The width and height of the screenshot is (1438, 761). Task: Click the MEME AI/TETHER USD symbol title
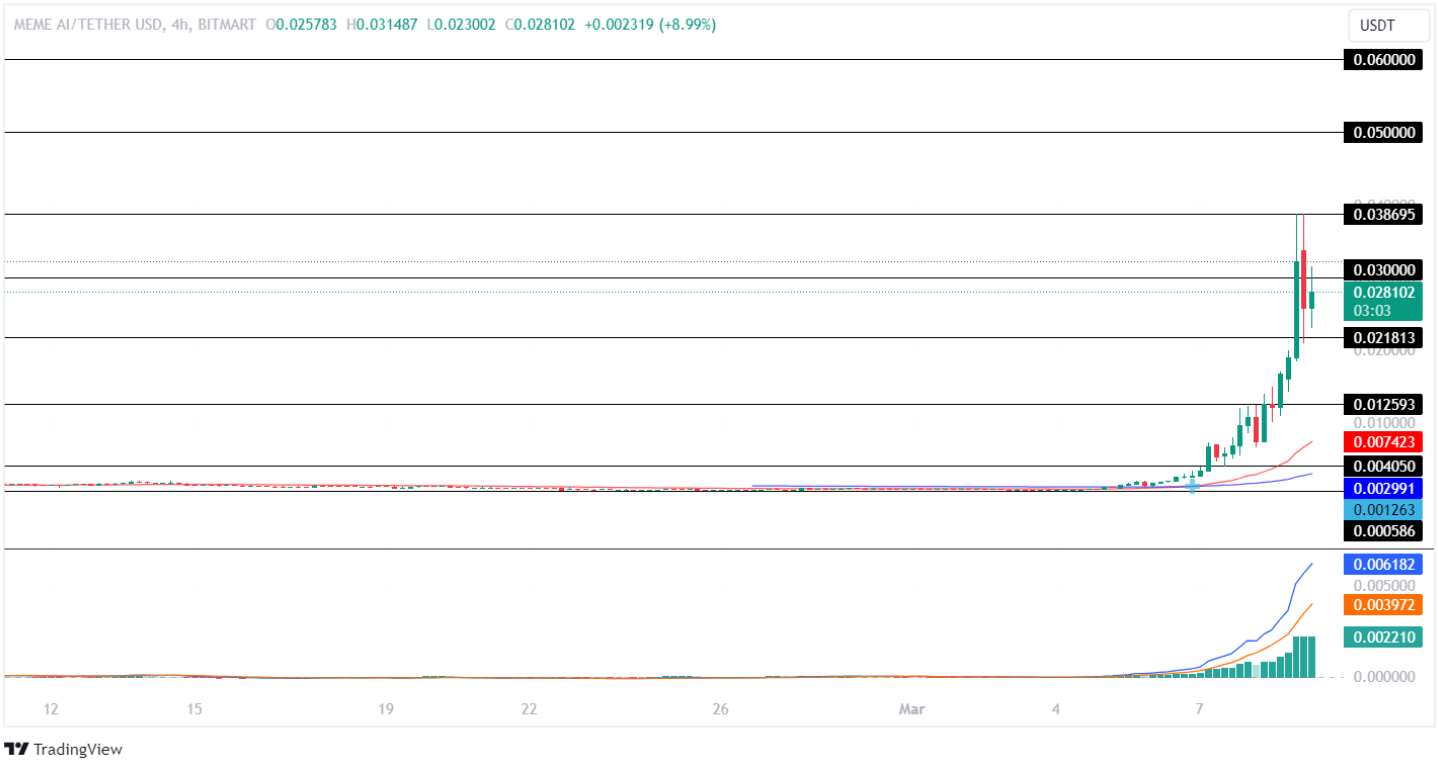tap(86, 25)
